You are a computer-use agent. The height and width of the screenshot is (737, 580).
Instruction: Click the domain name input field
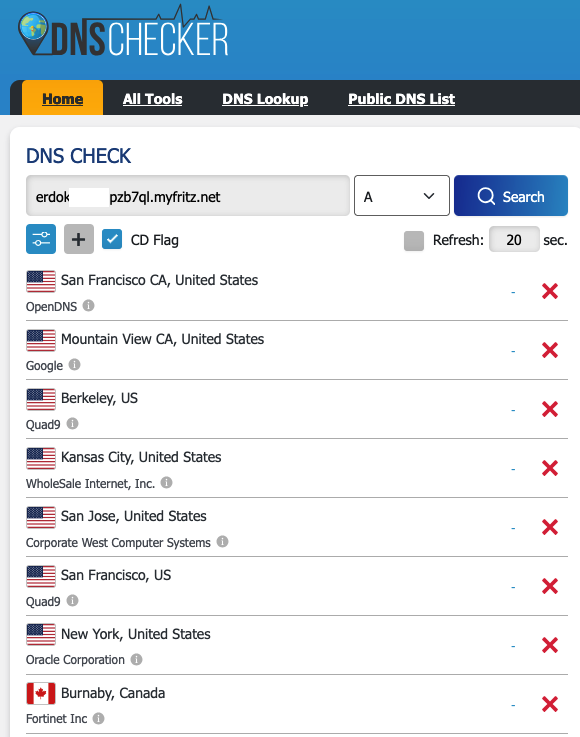pos(188,196)
